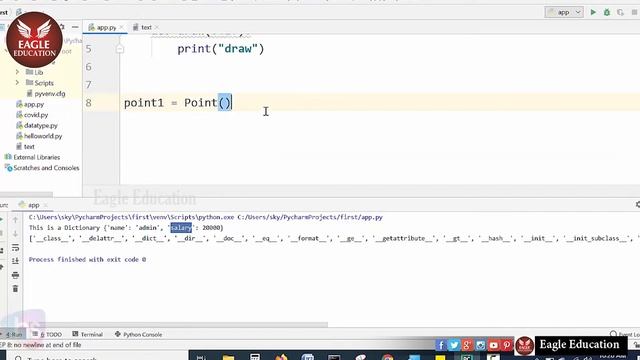
Task: Click line number 6 in gutter
Action: pos(89,67)
